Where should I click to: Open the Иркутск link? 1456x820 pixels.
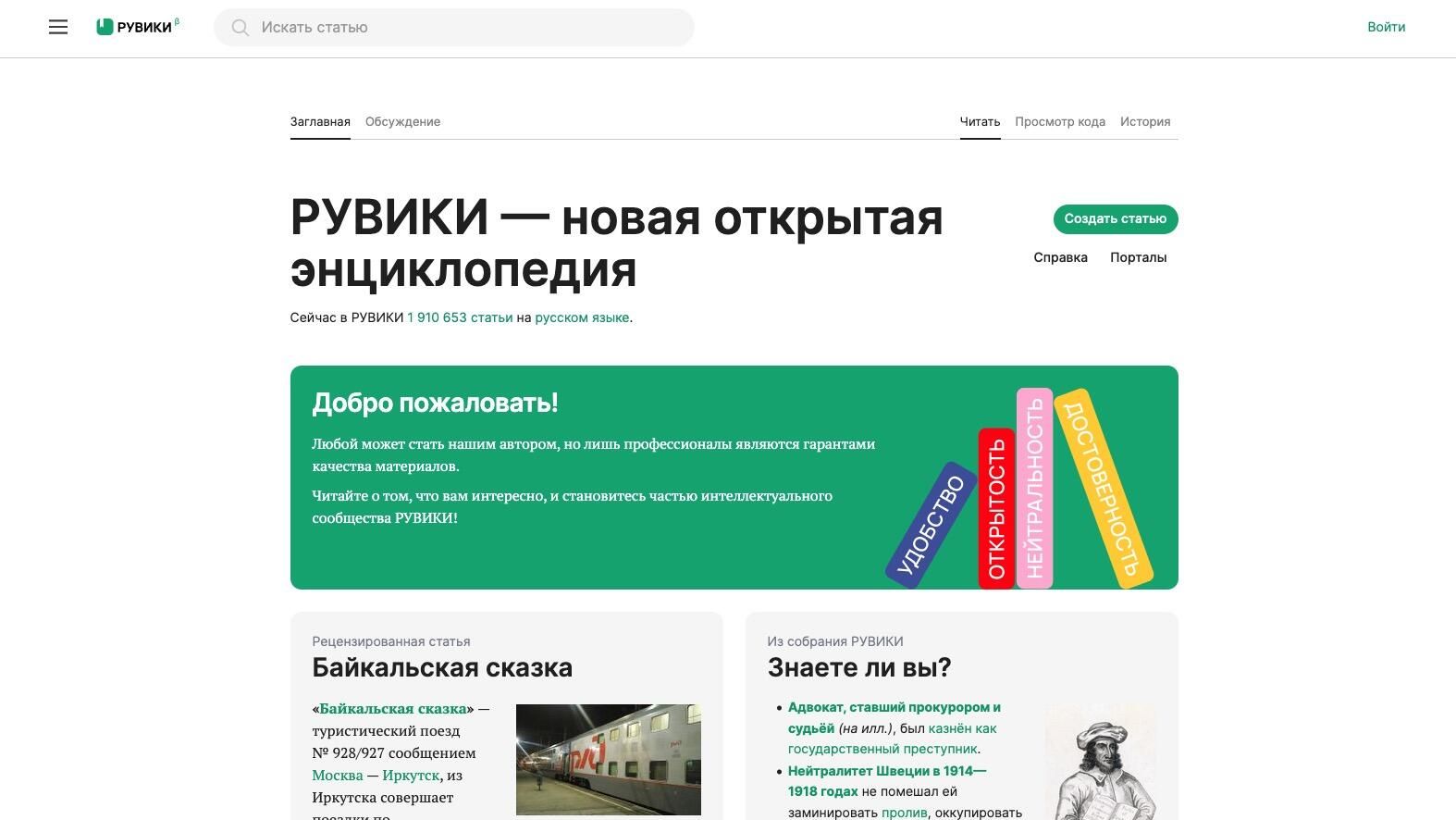411,776
